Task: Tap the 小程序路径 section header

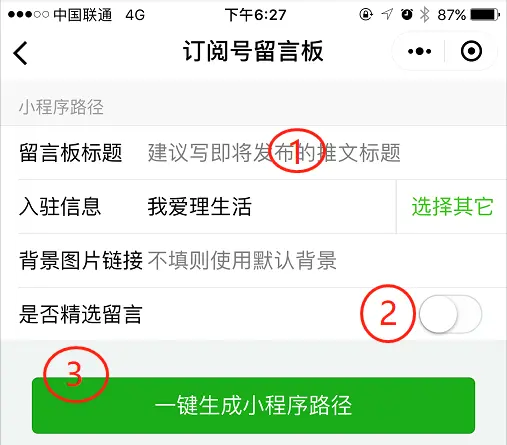Action: tap(61, 107)
